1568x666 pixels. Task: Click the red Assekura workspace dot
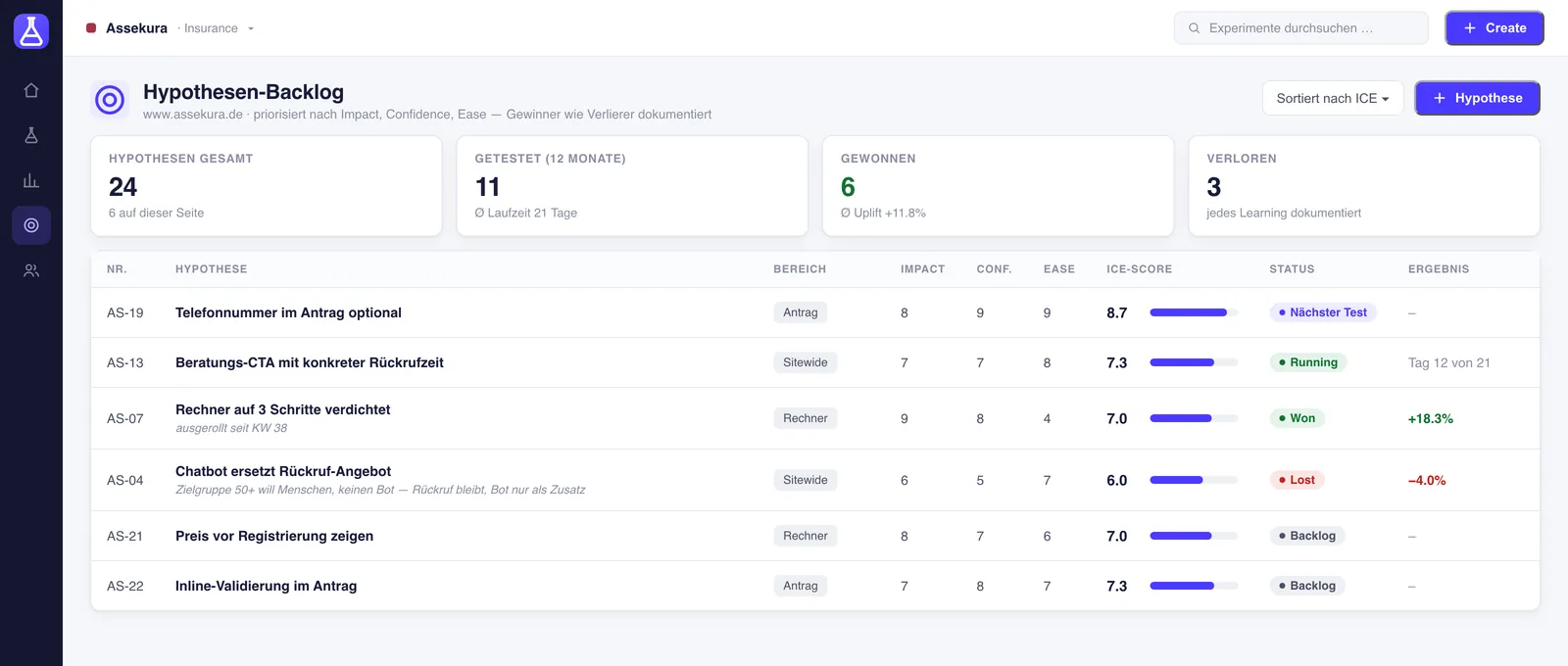91,28
